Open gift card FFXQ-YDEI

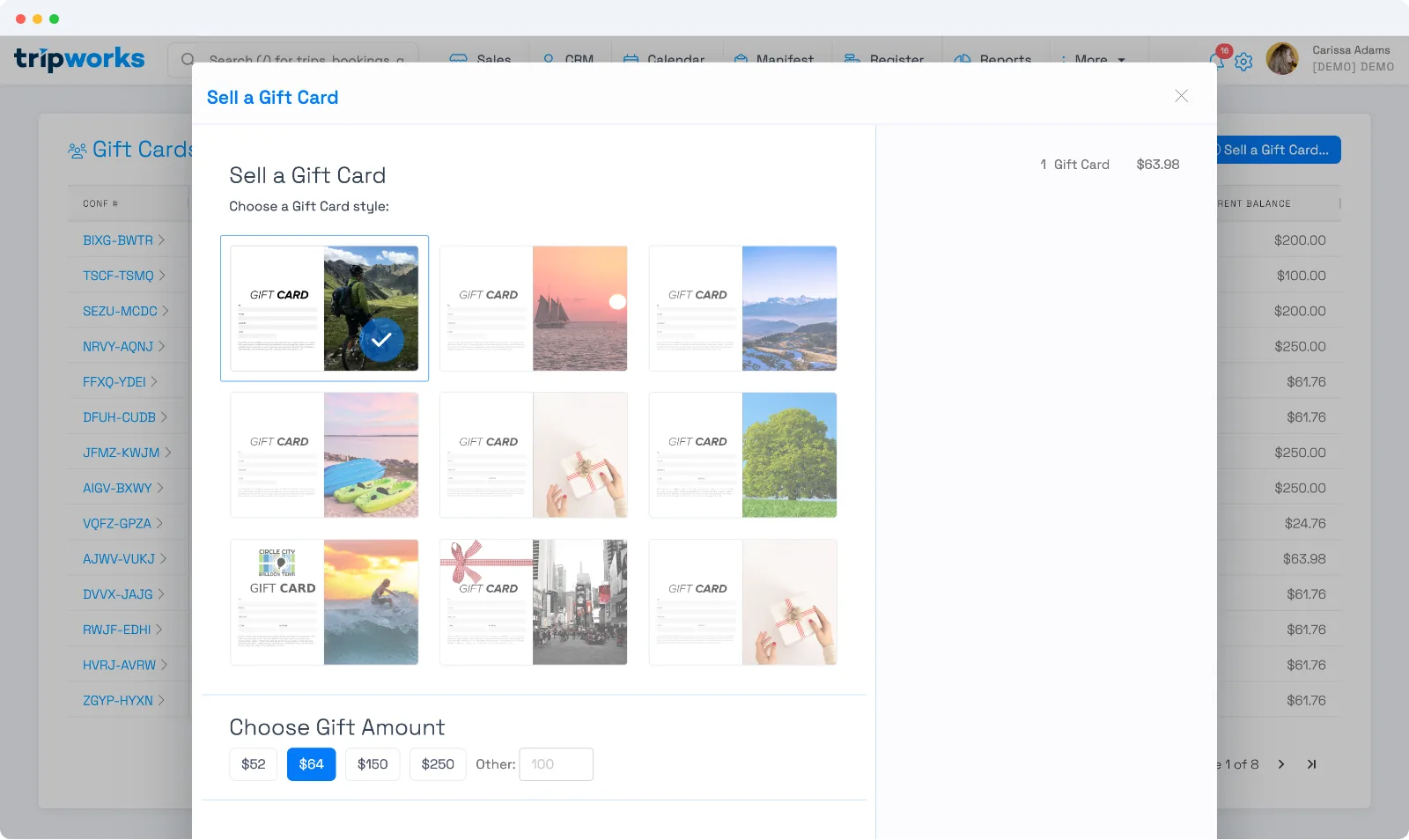(121, 382)
